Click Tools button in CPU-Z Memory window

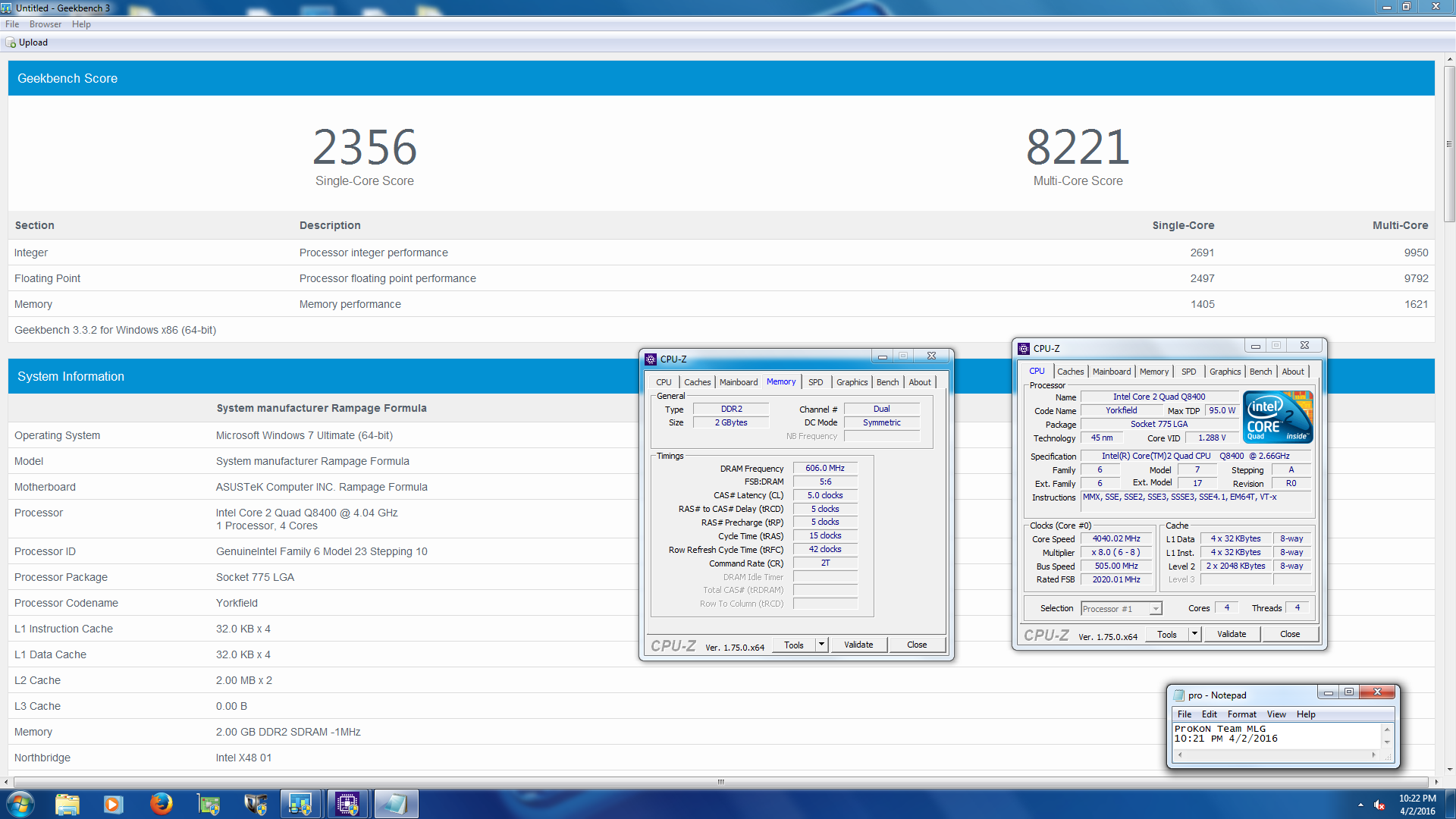(794, 645)
